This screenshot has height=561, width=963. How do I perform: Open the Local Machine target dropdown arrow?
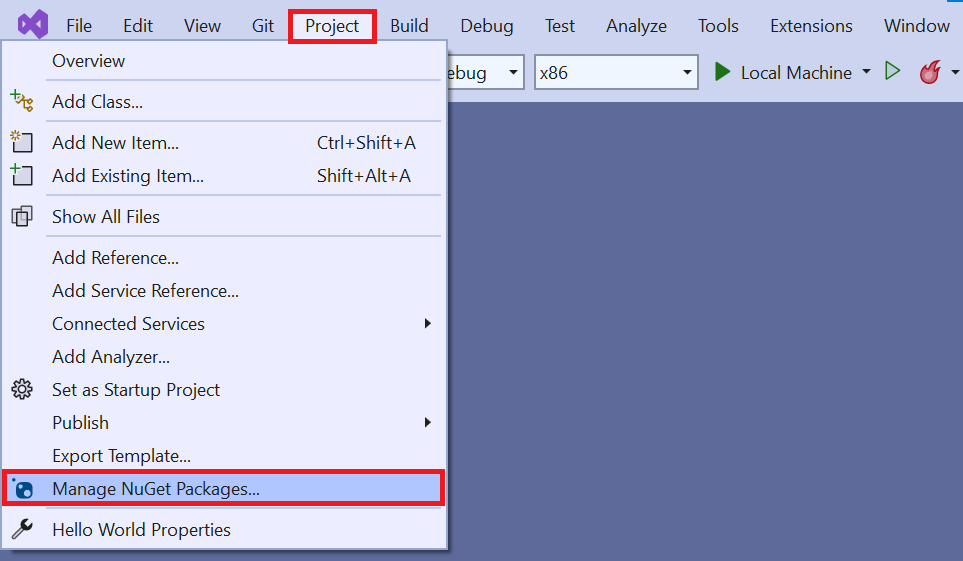tap(866, 72)
